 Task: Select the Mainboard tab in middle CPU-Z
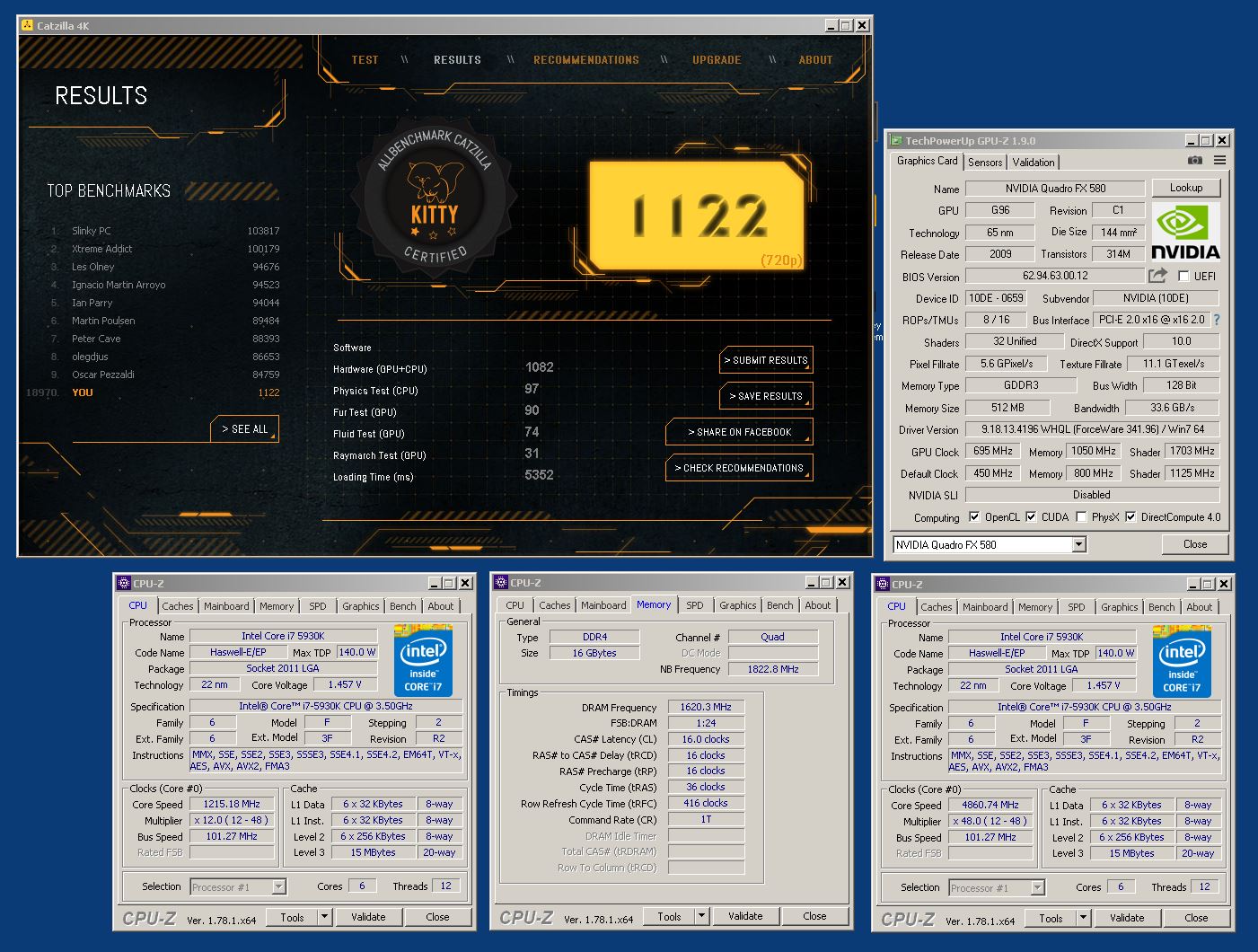click(x=603, y=605)
